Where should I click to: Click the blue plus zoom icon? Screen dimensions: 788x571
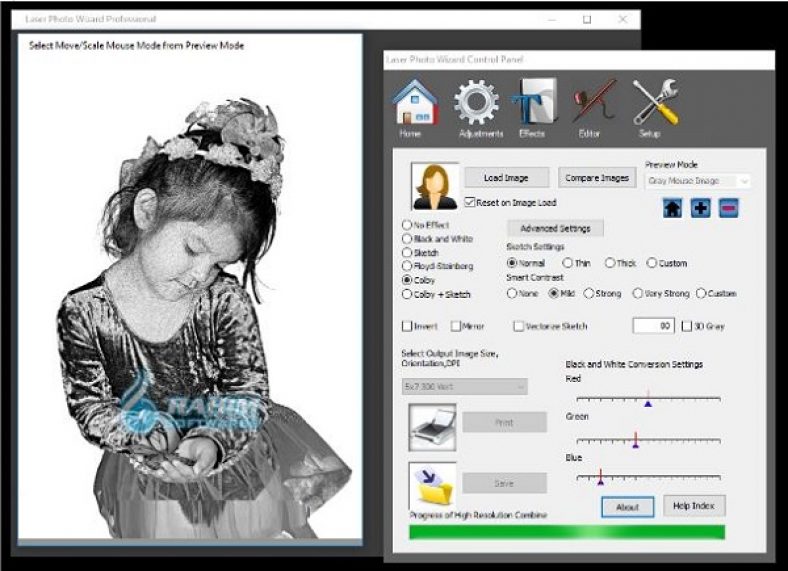tap(701, 208)
